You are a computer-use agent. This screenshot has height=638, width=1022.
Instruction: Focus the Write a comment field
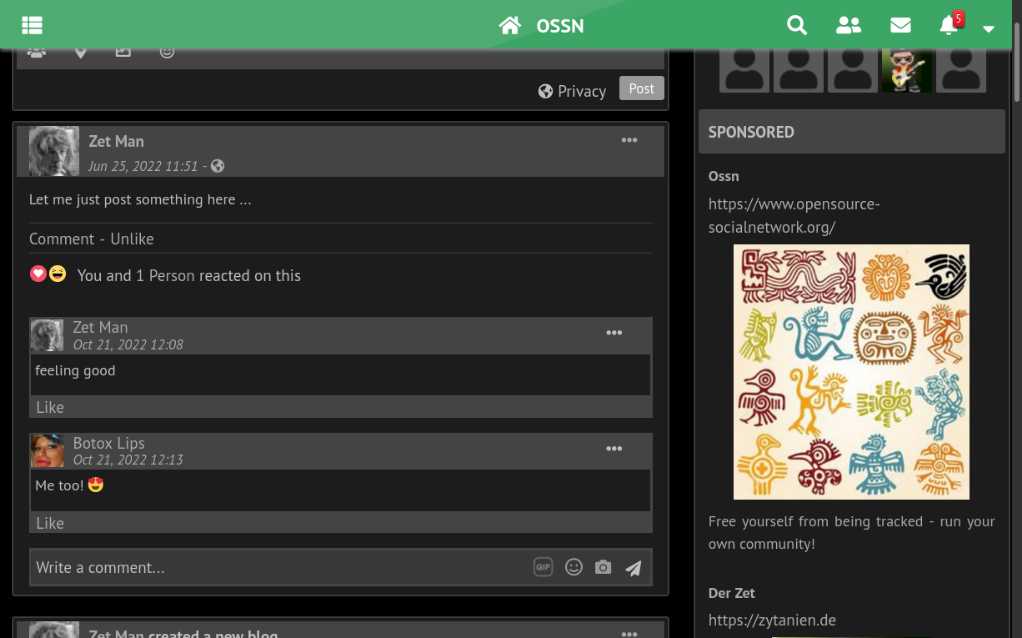click(341, 567)
